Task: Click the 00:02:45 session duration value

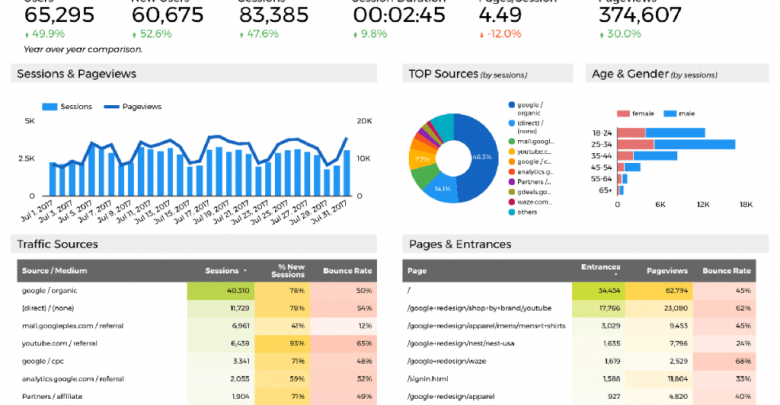Action: tap(399, 15)
